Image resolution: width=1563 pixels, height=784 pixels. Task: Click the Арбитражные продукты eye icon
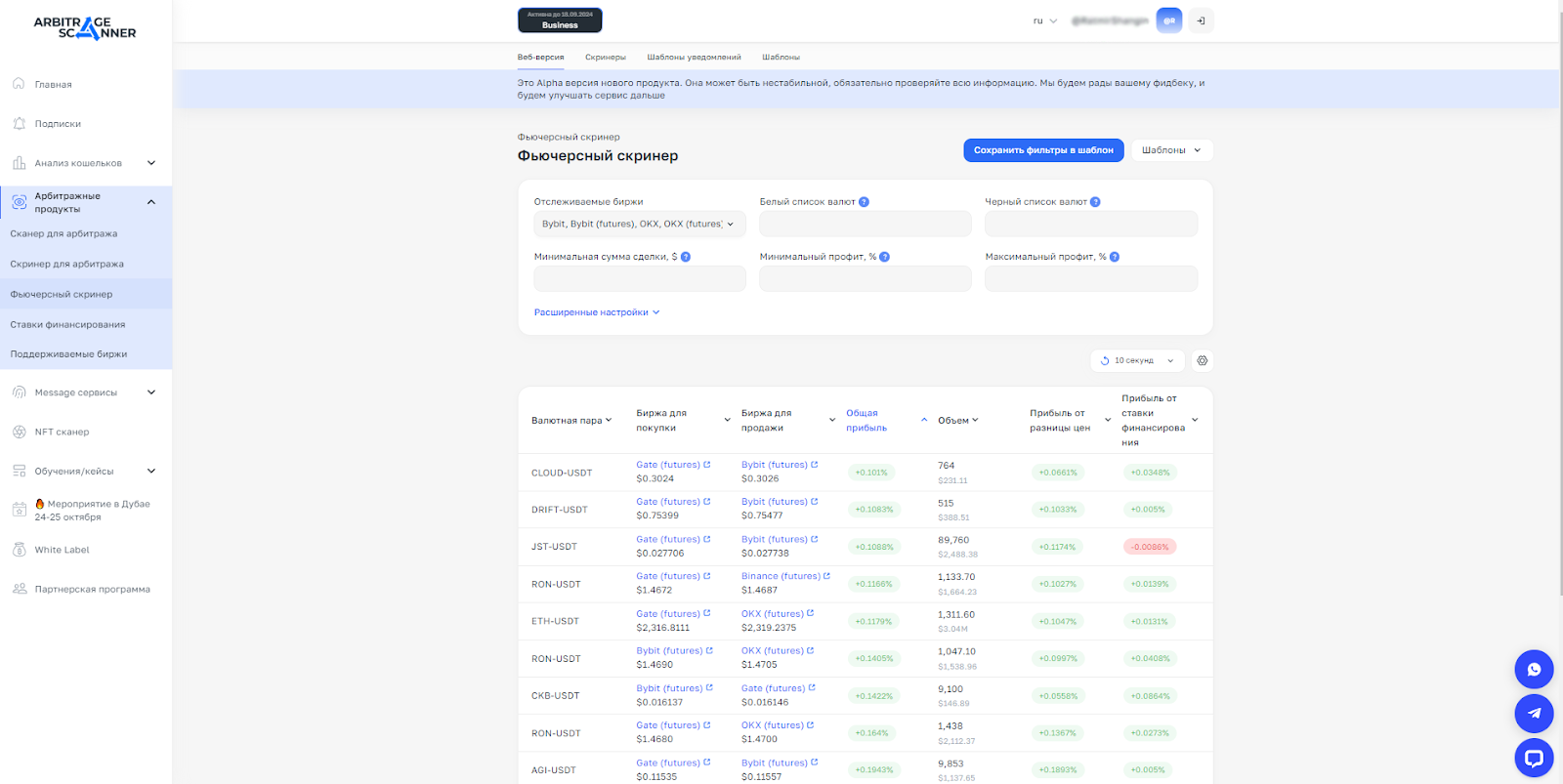click(20, 202)
